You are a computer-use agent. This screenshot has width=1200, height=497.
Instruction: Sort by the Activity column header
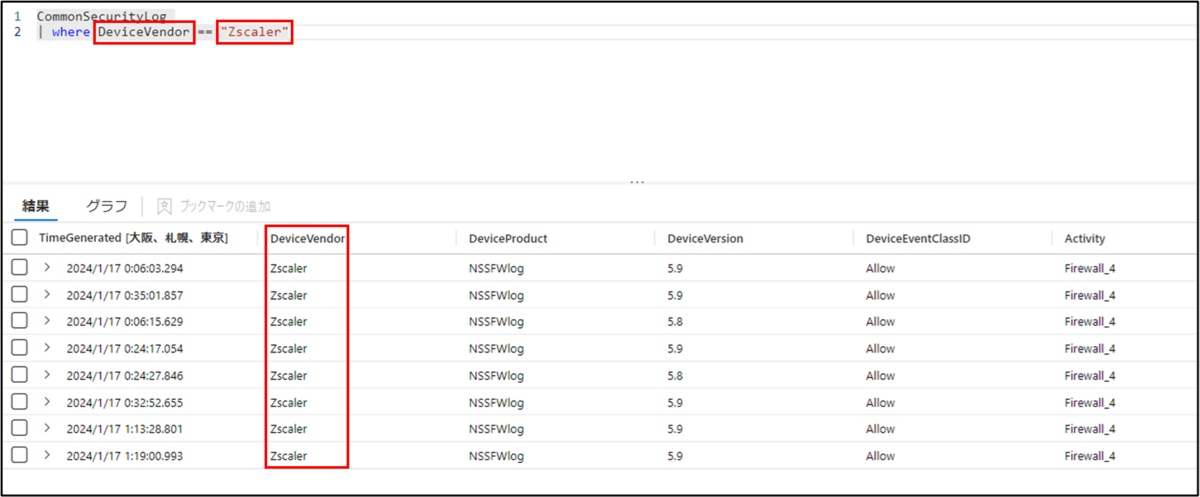pos(1085,238)
